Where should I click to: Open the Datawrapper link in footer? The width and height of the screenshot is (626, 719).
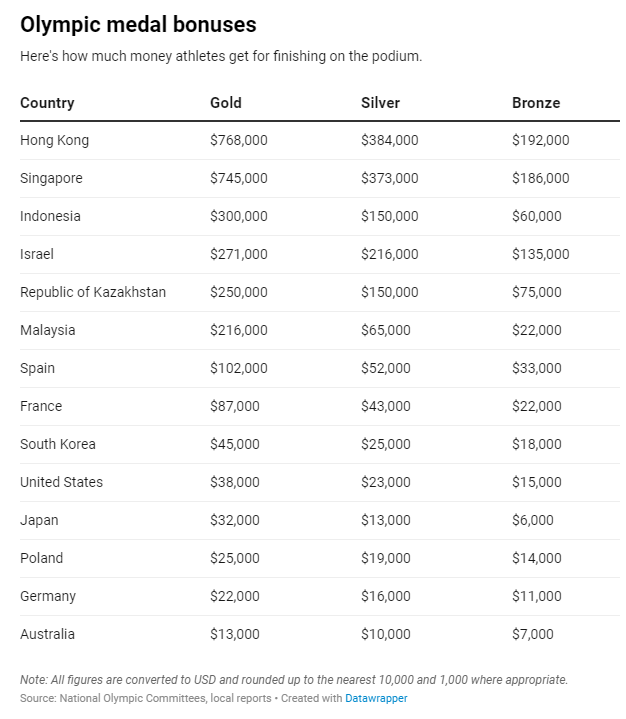point(376,698)
